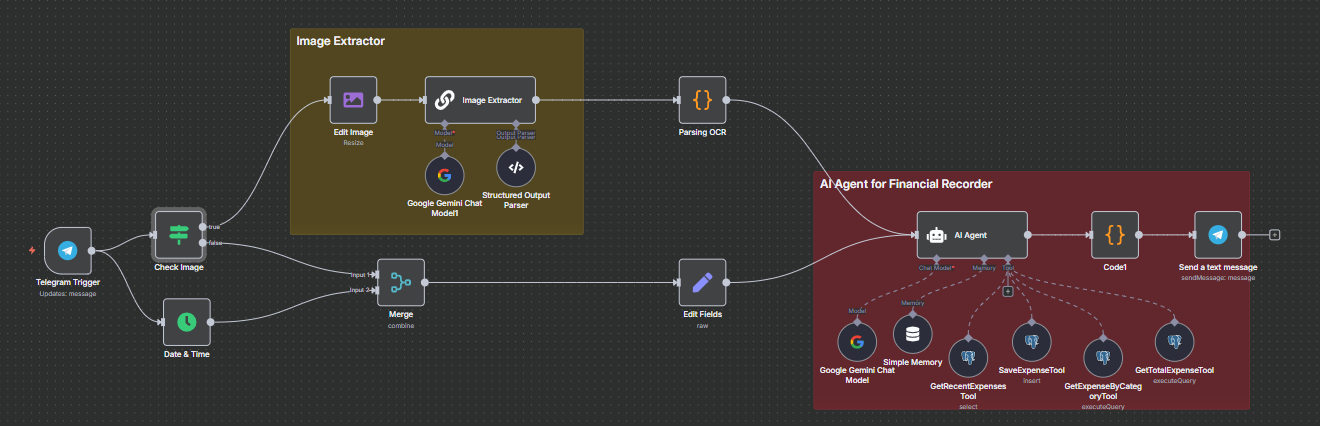Click the Image Extractor Output Parser connector
Screen dimensions: 1320x426
click(x=516, y=125)
